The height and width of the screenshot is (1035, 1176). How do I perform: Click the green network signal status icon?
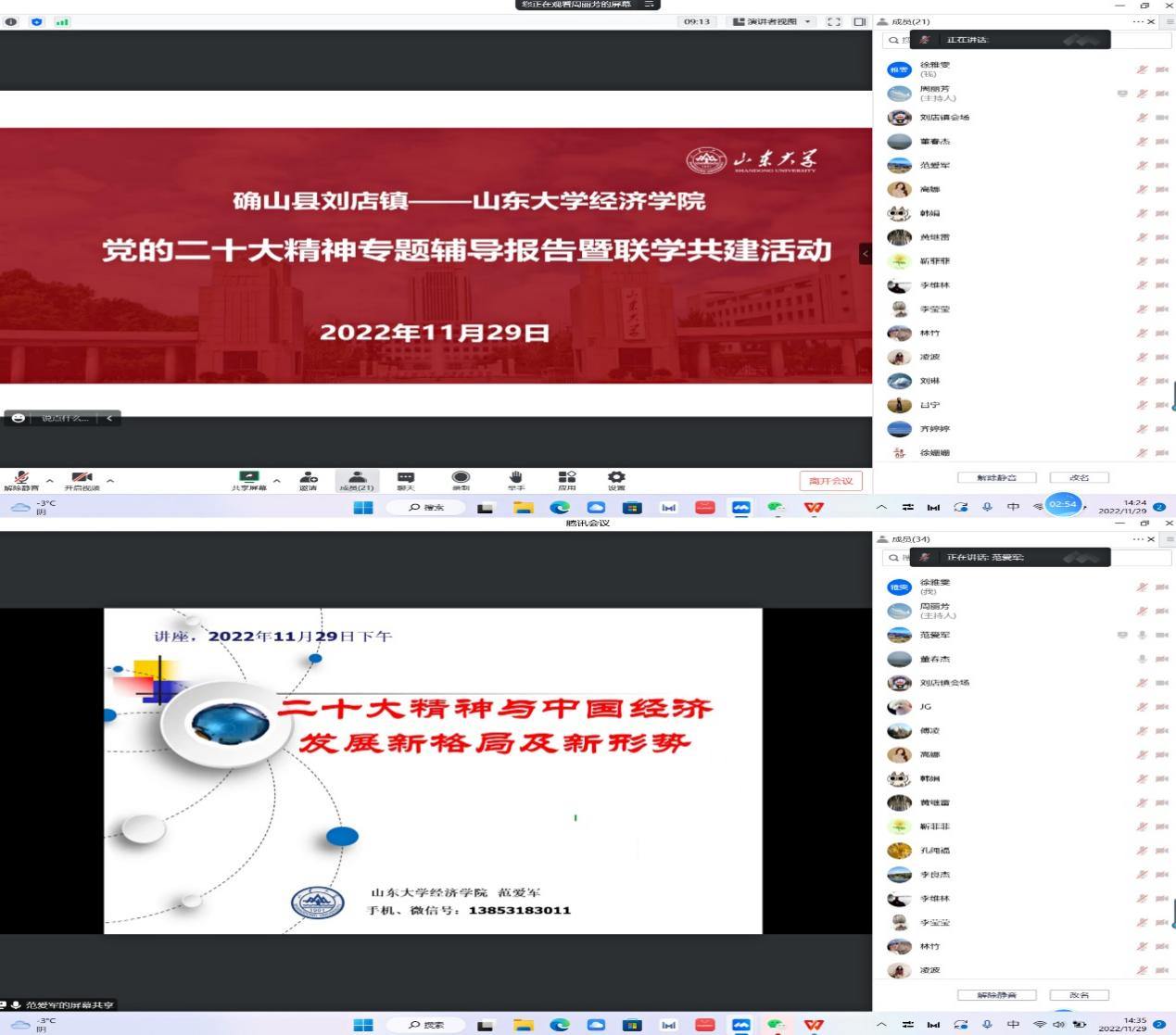point(62,21)
